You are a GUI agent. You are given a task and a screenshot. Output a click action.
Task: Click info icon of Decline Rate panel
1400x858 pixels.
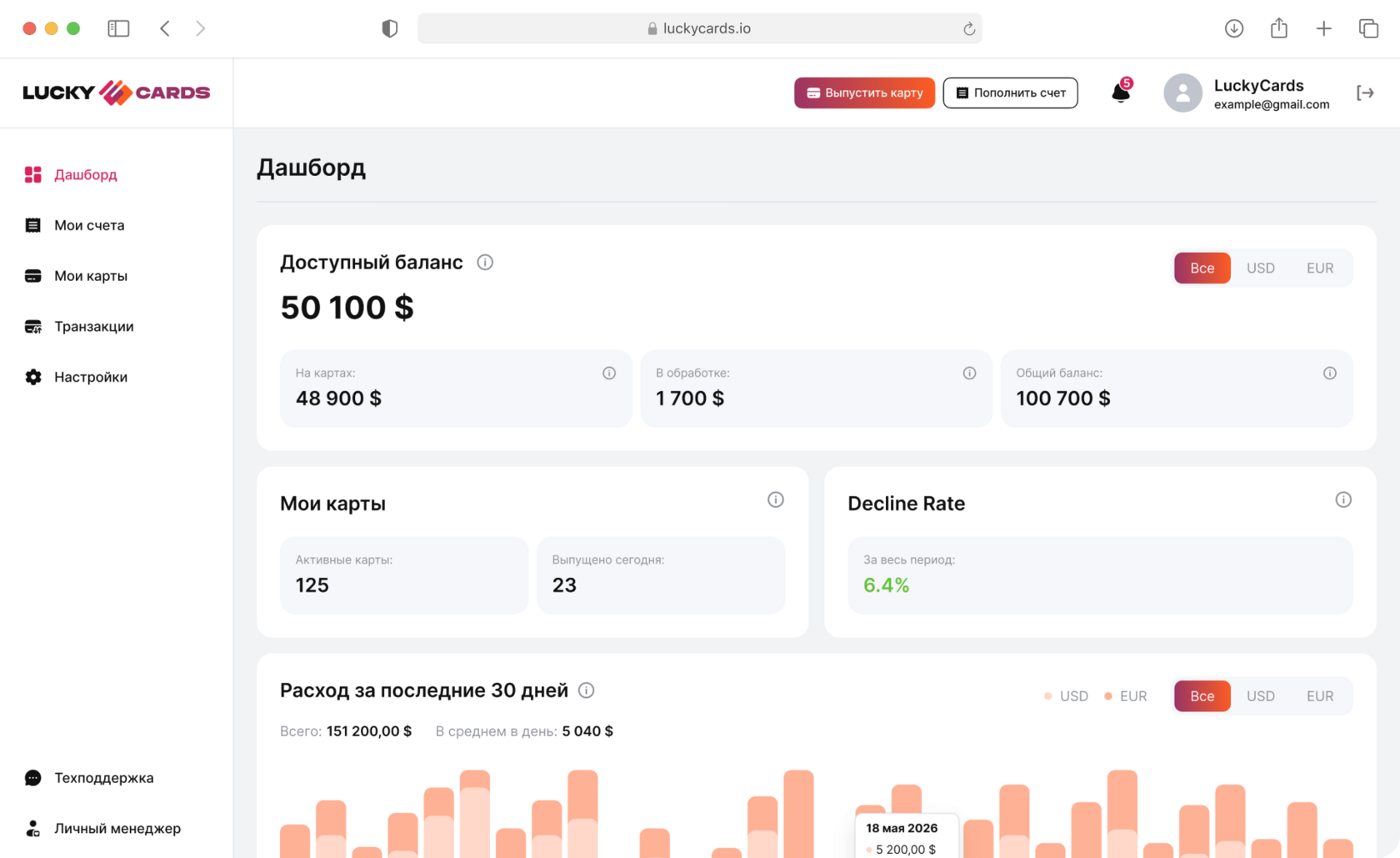click(1343, 499)
